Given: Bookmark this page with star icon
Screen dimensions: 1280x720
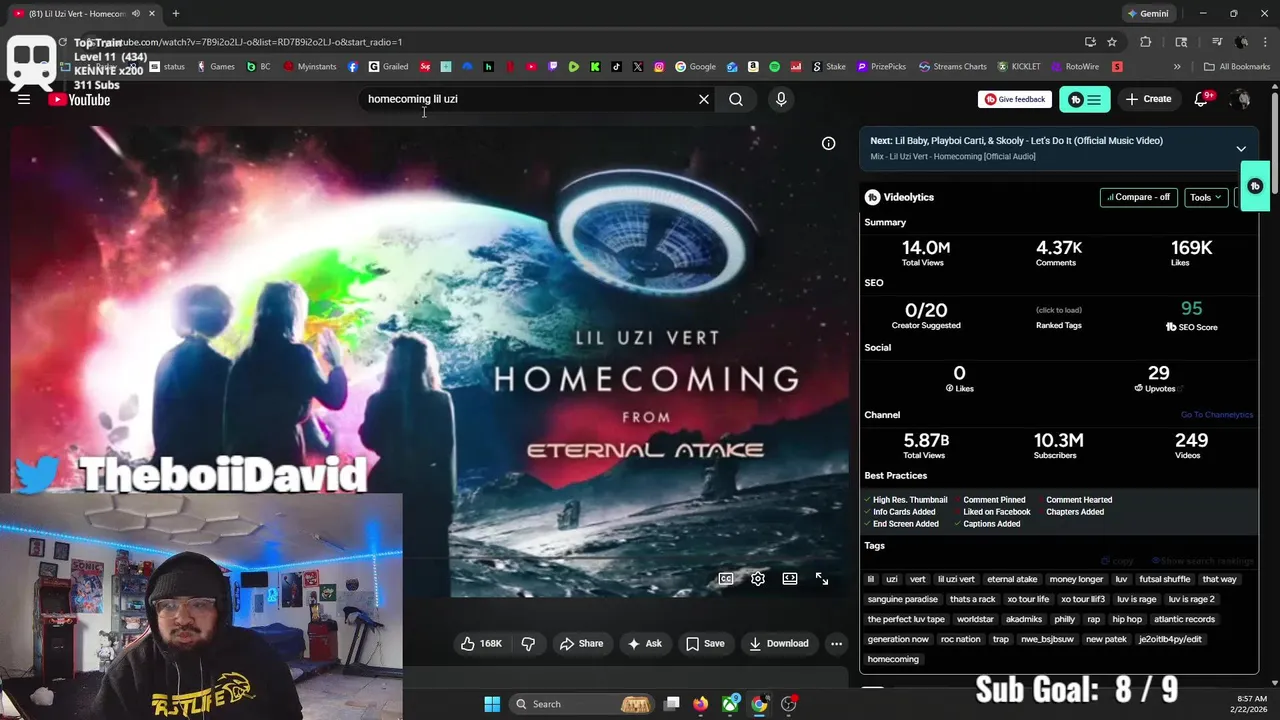Looking at the screenshot, I should pyautogui.click(x=1112, y=42).
